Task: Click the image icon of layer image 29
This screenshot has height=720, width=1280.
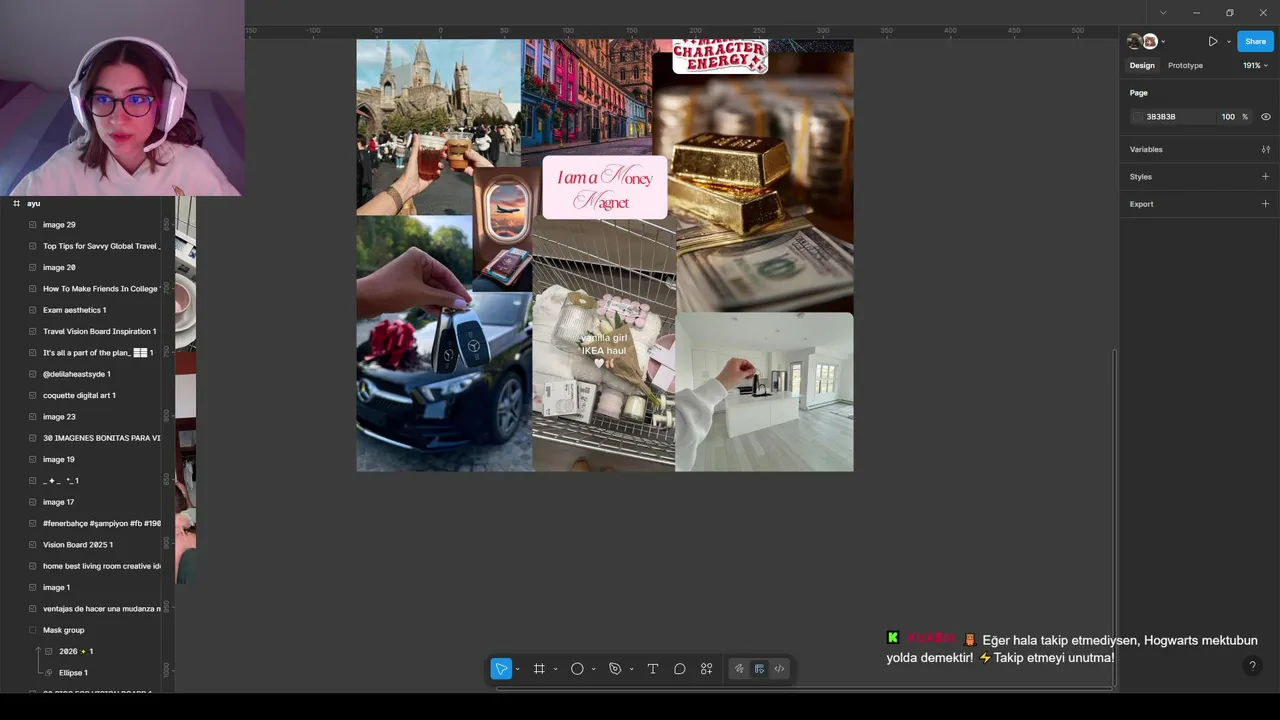Action: pos(32,225)
